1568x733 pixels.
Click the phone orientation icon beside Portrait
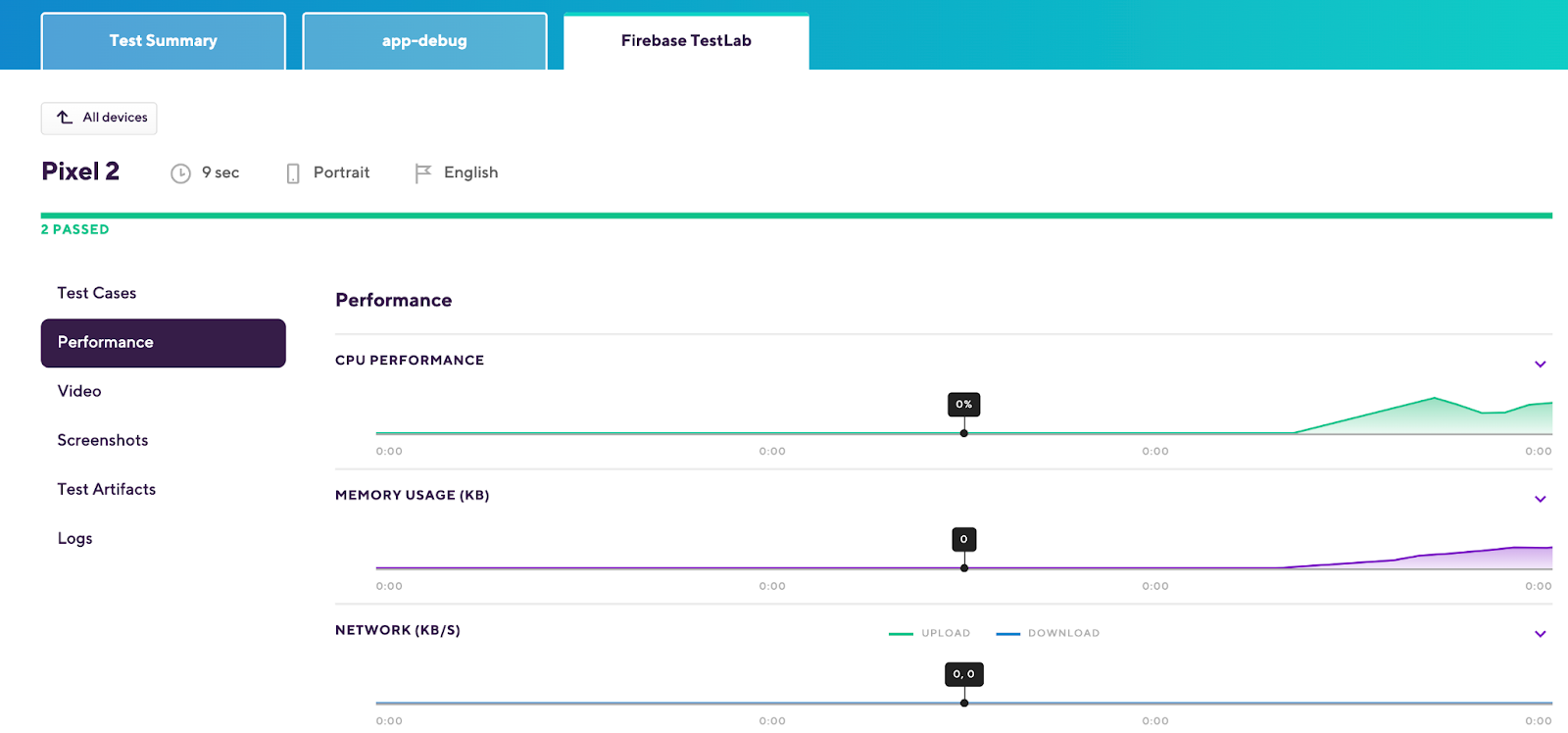coord(293,173)
